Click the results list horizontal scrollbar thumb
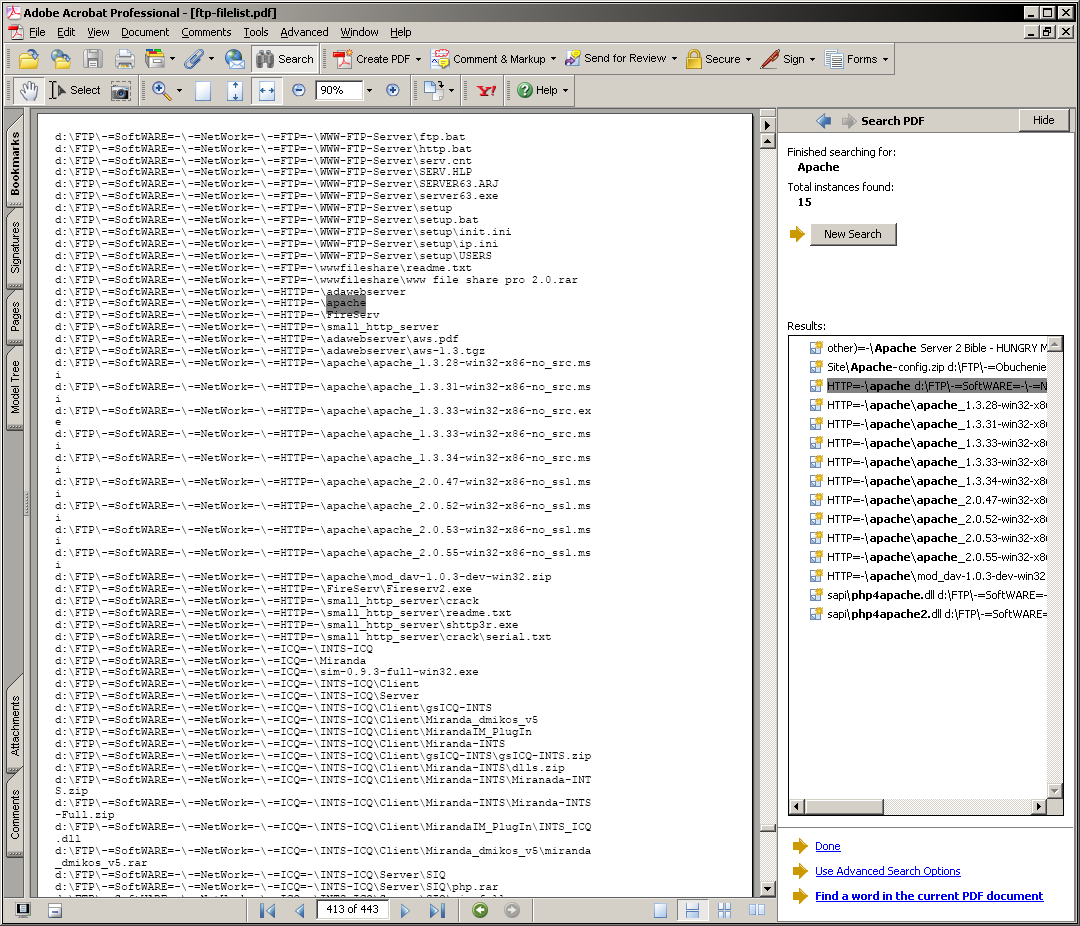The image size is (1080, 926). click(x=844, y=806)
